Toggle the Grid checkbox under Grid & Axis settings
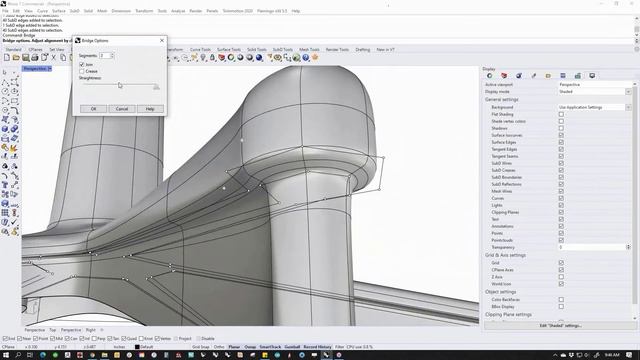Image resolution: width=640 pixels, height=360 pixels. (x=561, y=263)
